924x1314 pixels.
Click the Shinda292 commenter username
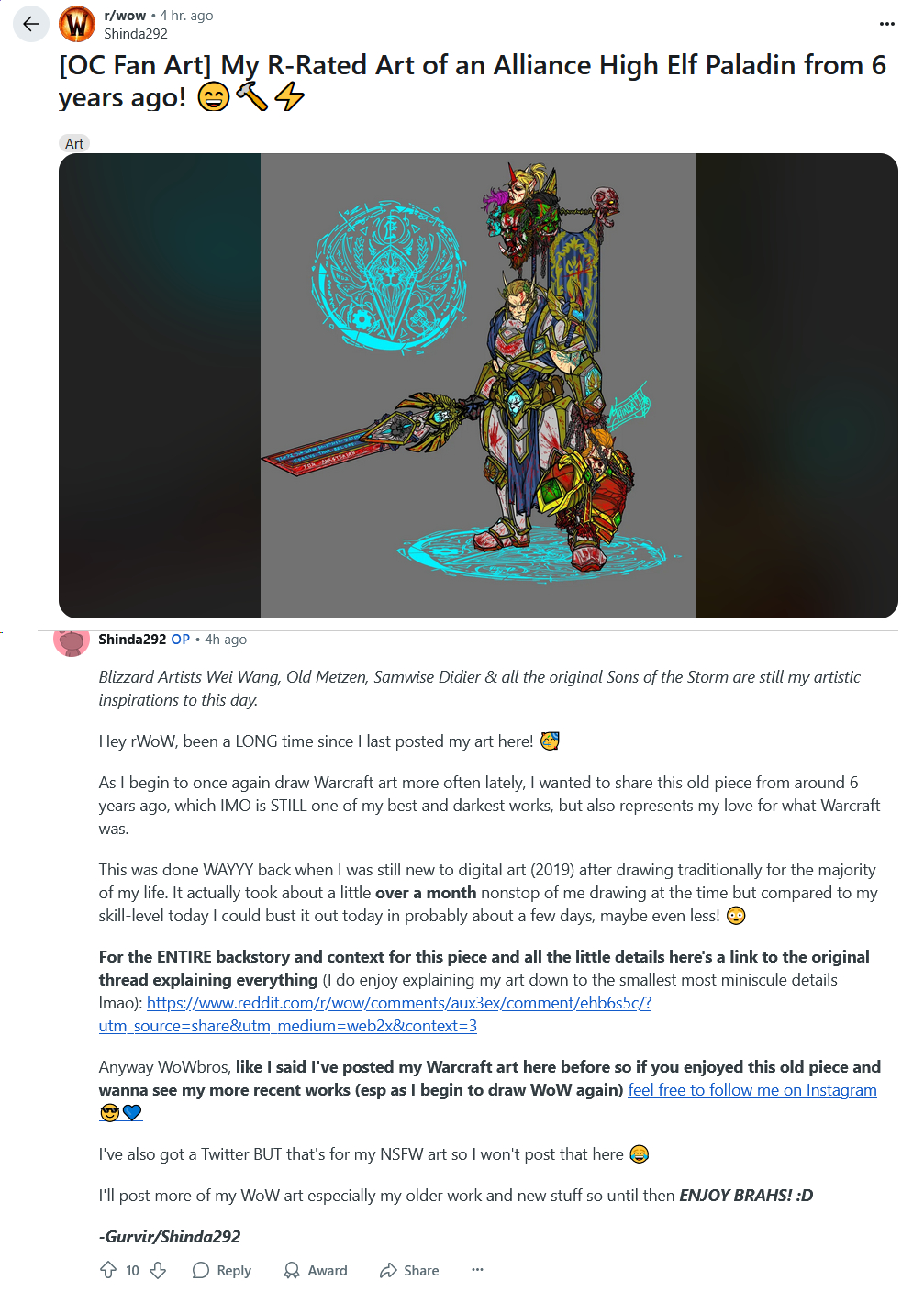[x=132, y=640]
